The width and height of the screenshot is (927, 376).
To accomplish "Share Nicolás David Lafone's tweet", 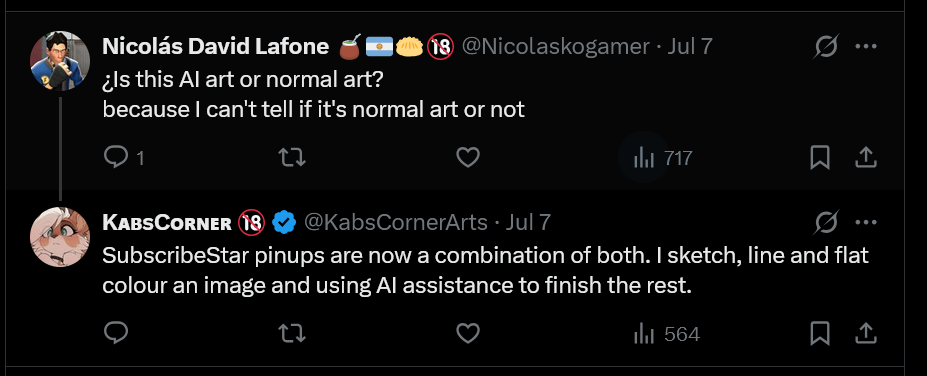I will point(866,157).
